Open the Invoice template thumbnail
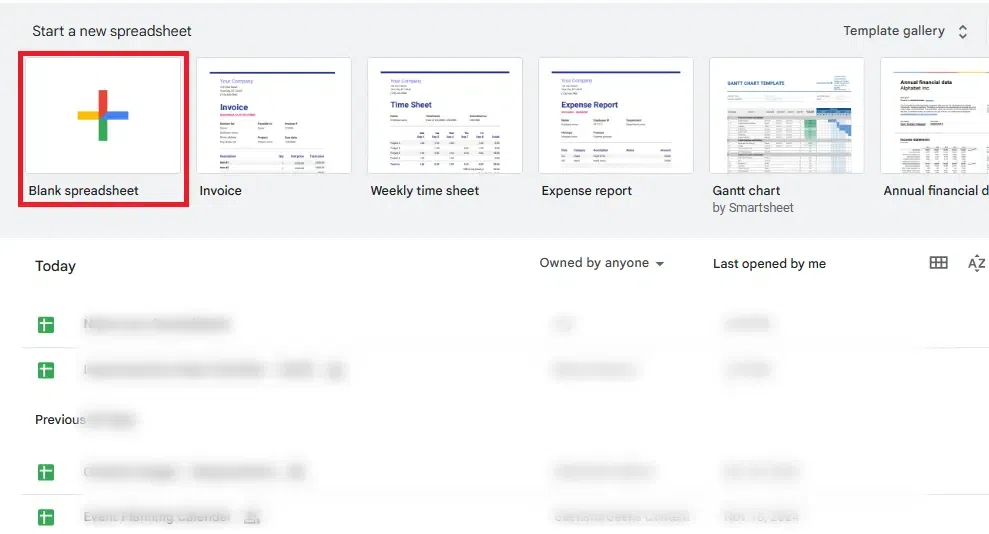This screenshot has width=989, height=534. [x=274, y=115]
